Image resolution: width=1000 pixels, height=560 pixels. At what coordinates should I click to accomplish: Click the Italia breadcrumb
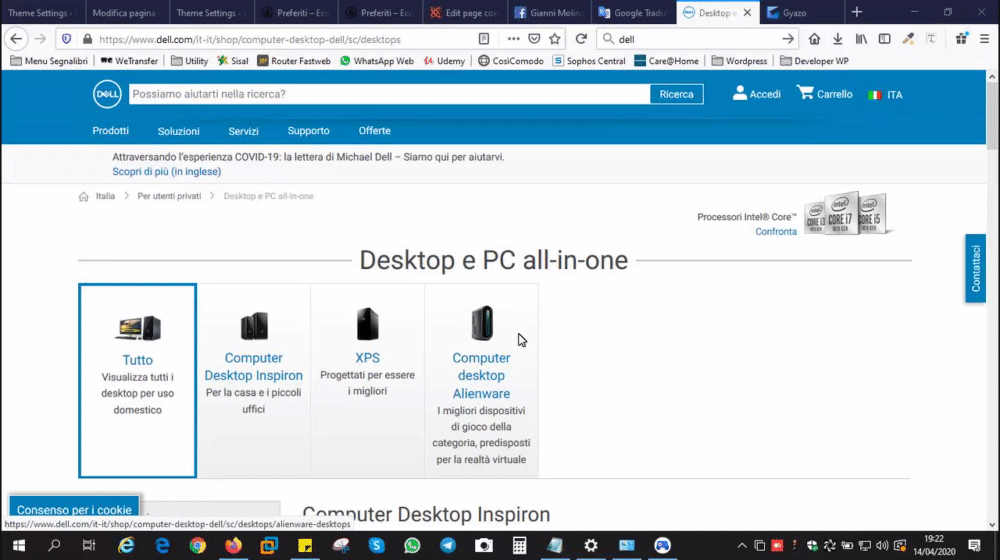point(105,196)
